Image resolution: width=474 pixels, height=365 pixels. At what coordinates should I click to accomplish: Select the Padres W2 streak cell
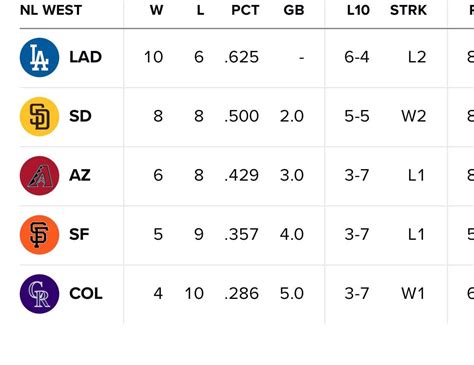tap(414, 116)
